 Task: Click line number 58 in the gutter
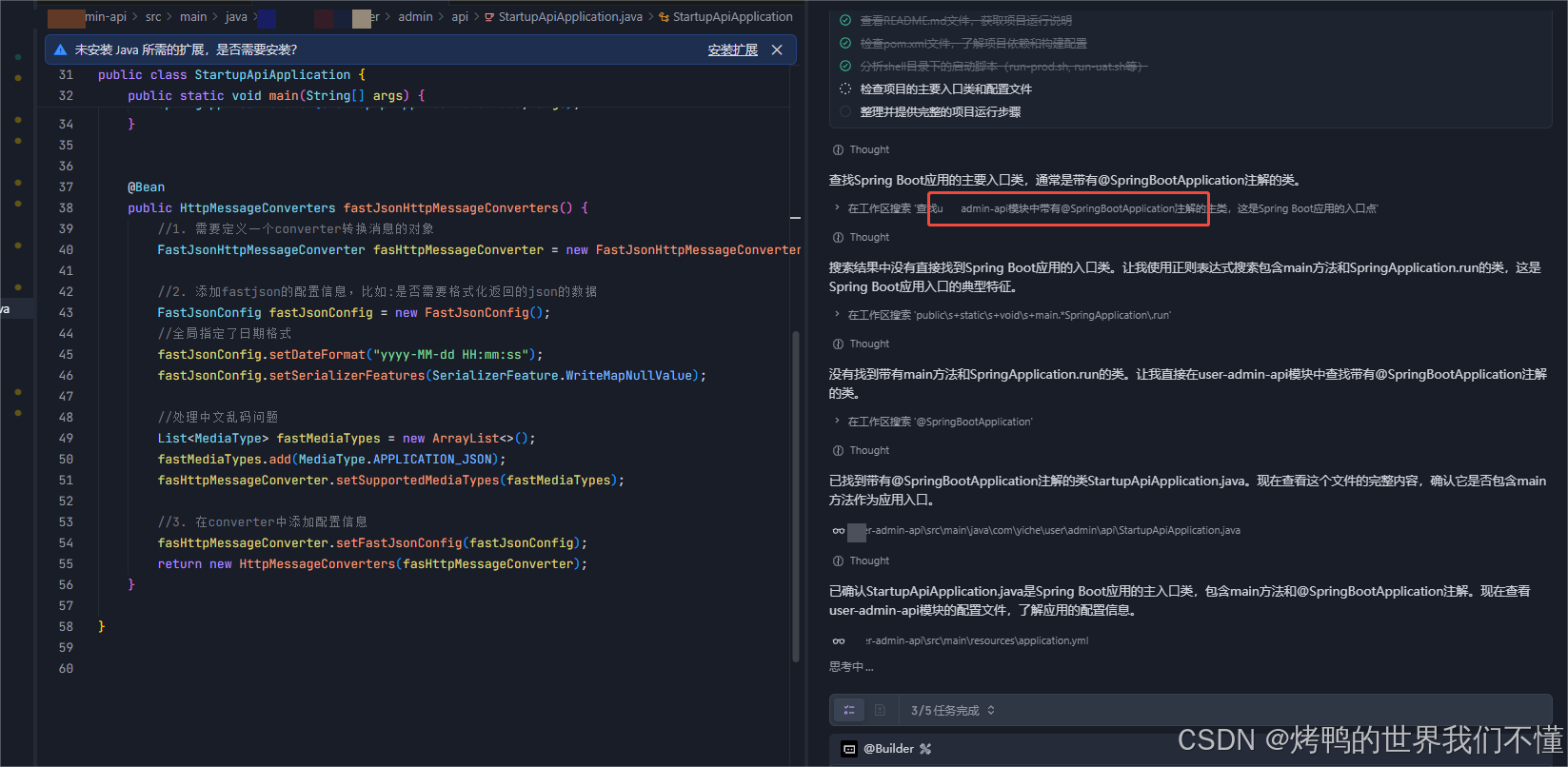[66, 627]
